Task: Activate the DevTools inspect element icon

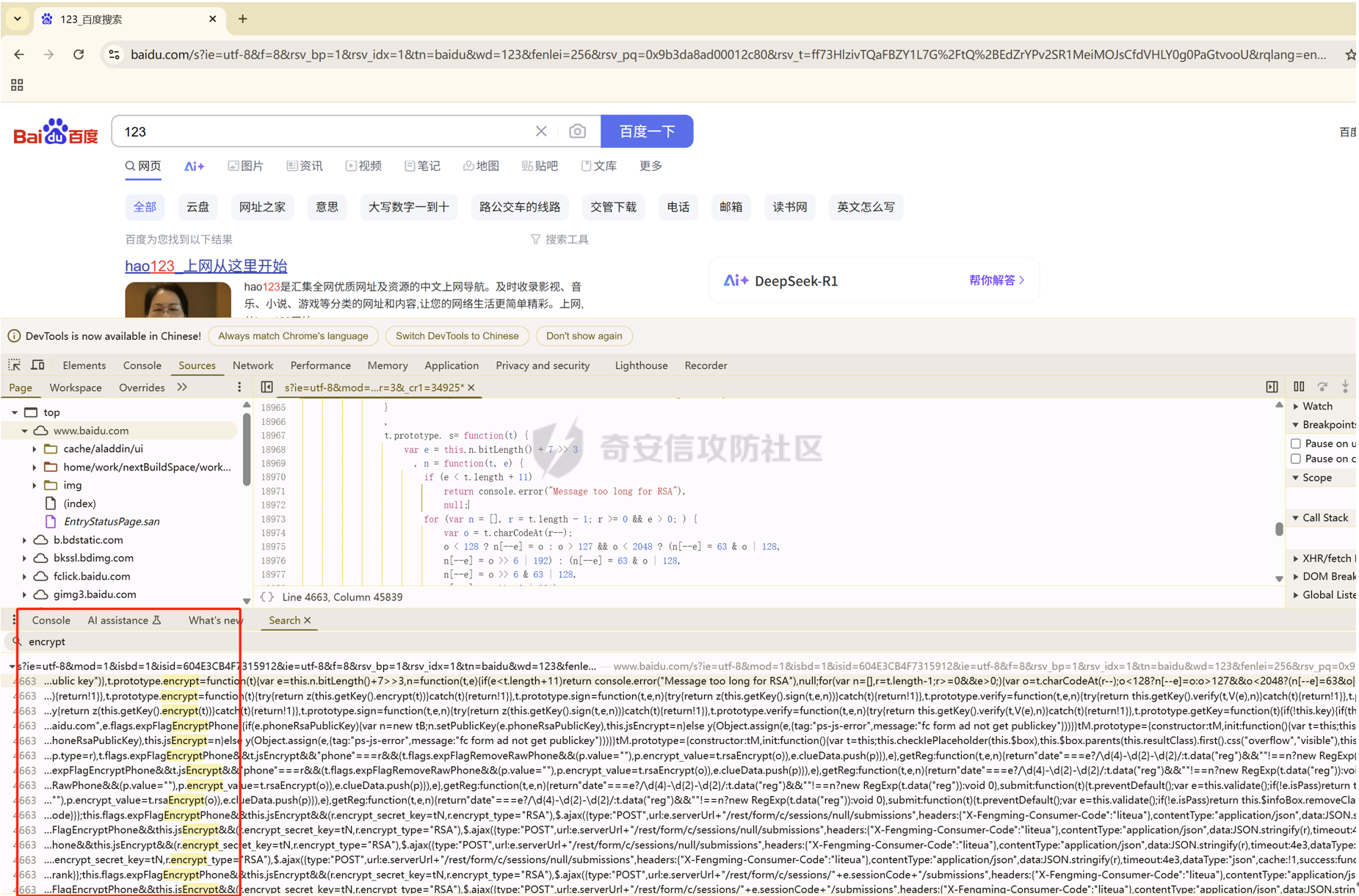Action: coord(14,365)
